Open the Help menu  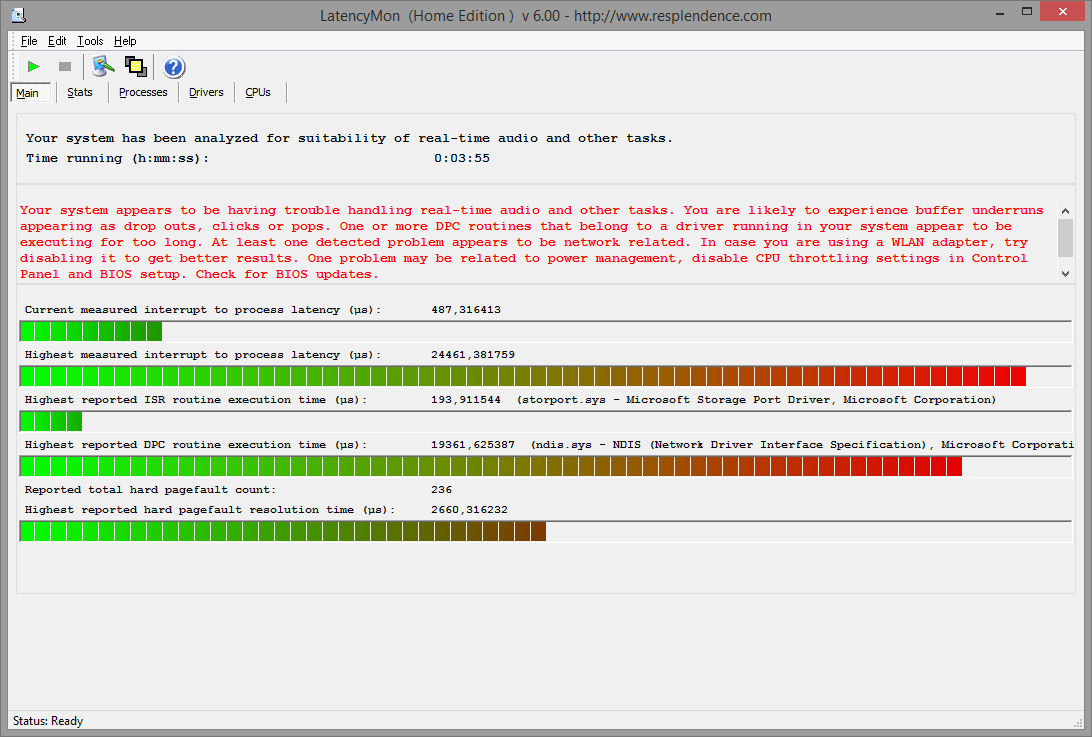click(125, 41)
